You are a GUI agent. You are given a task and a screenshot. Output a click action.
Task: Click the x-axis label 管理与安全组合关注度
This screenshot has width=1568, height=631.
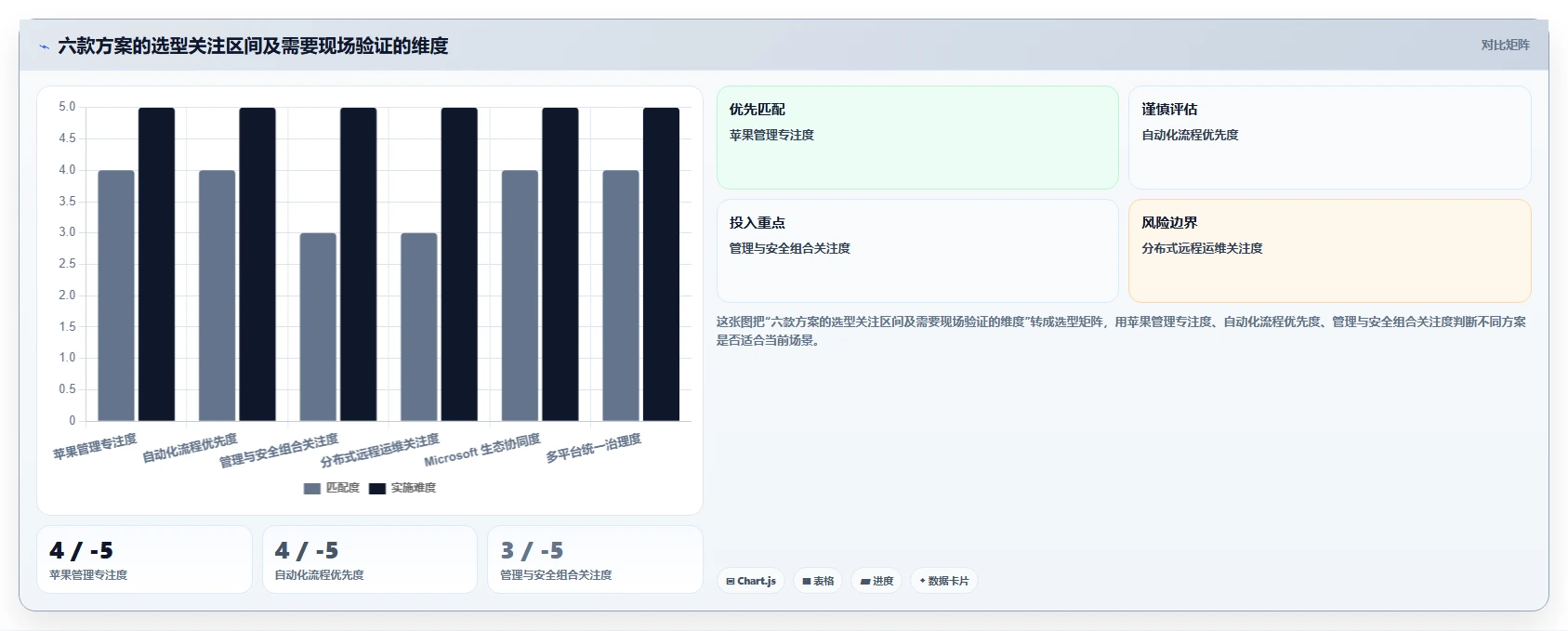279,451
